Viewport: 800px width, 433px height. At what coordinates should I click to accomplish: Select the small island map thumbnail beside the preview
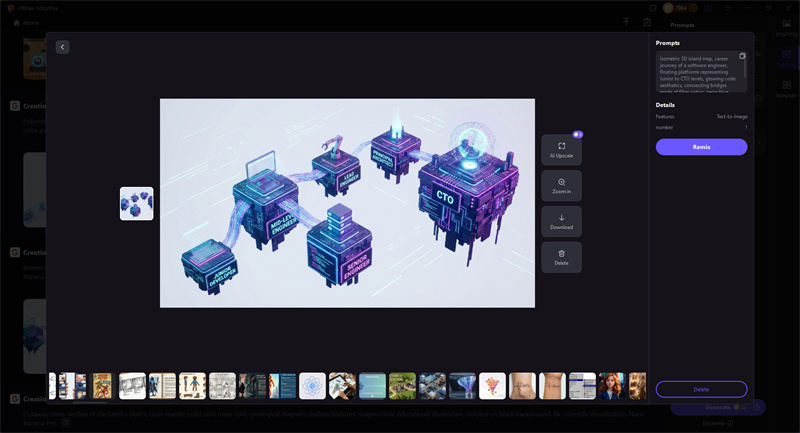click(136, 203)
